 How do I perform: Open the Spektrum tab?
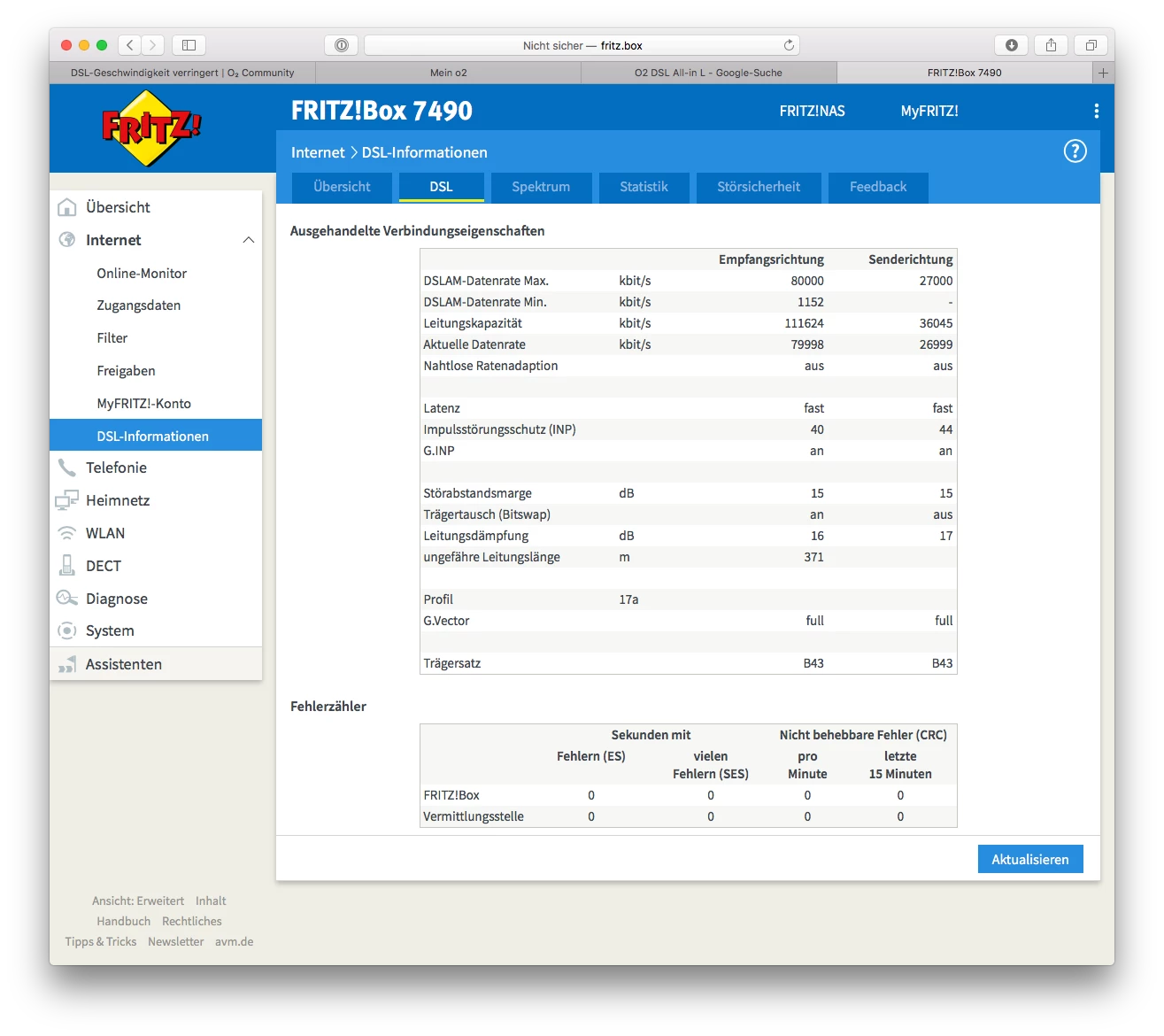click(541, 187)
